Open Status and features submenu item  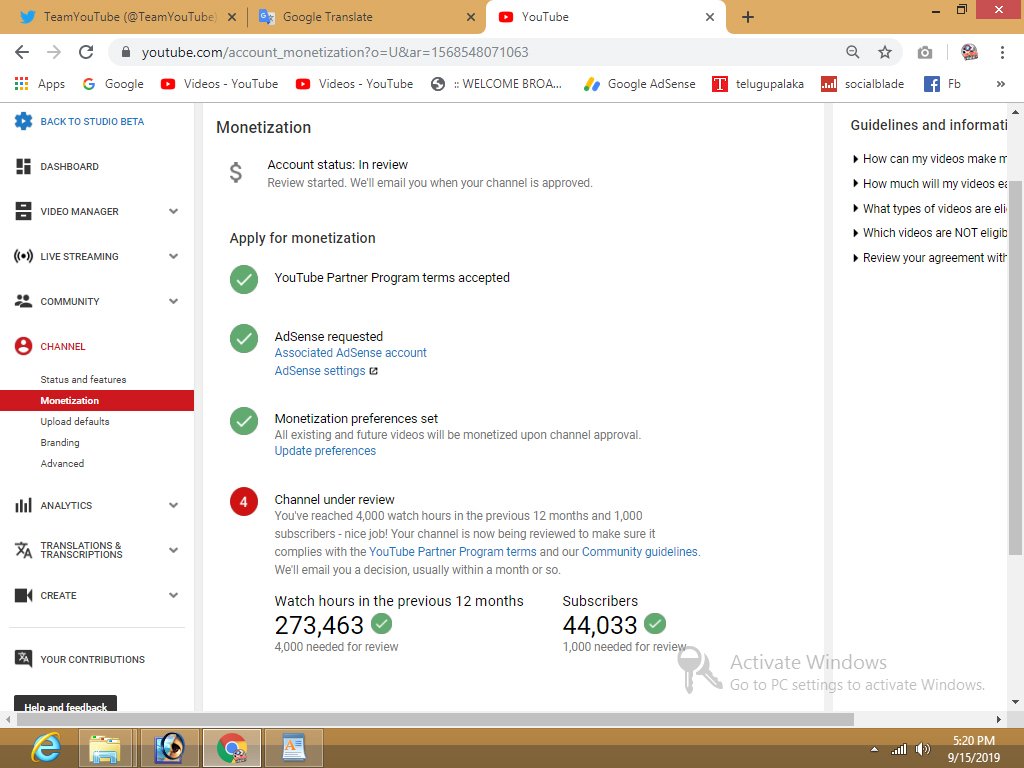[x=84, y=379]
